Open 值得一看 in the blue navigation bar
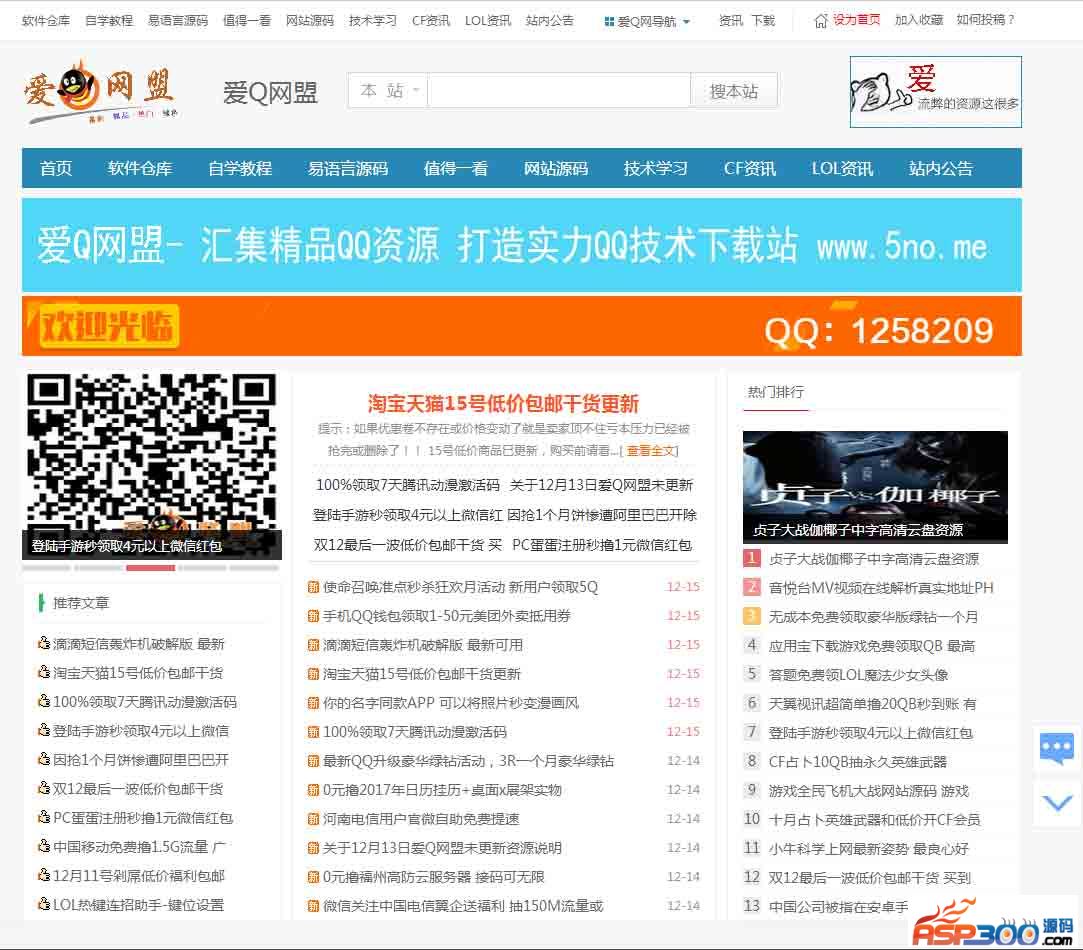 [x=456, y=168]
